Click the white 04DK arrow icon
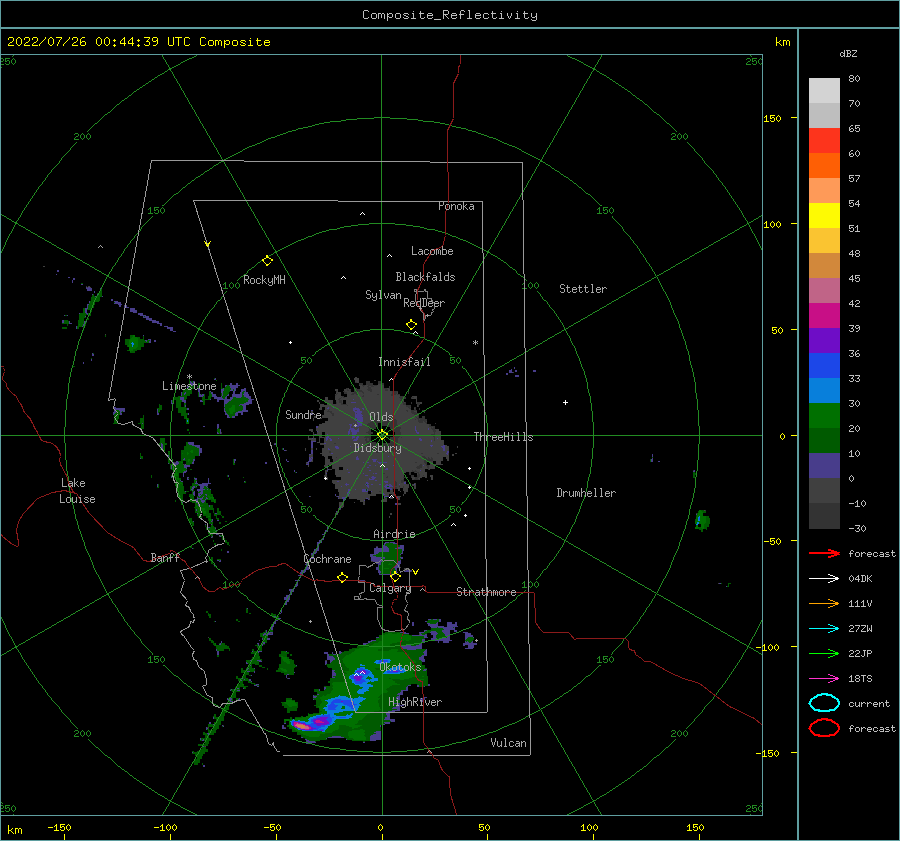Screen dimensions: 900x841 tap(824, 578)
